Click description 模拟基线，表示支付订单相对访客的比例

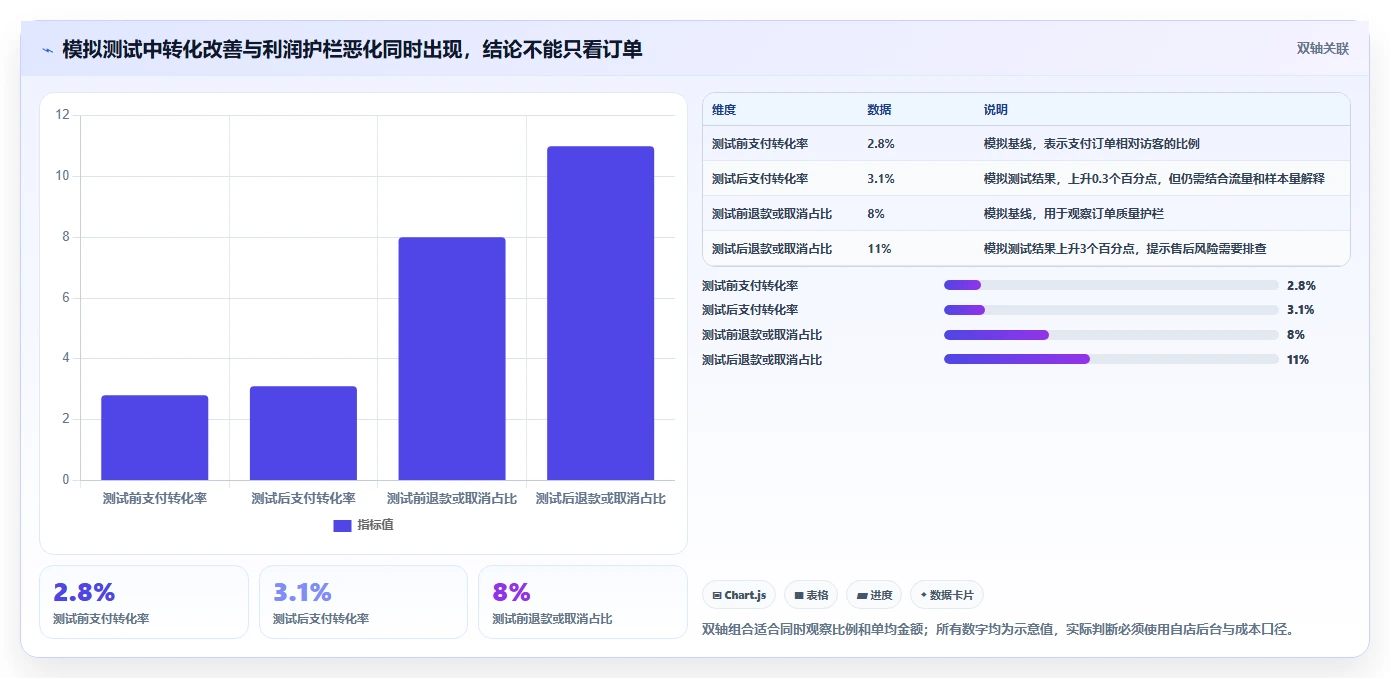[x=1092, y=144]
